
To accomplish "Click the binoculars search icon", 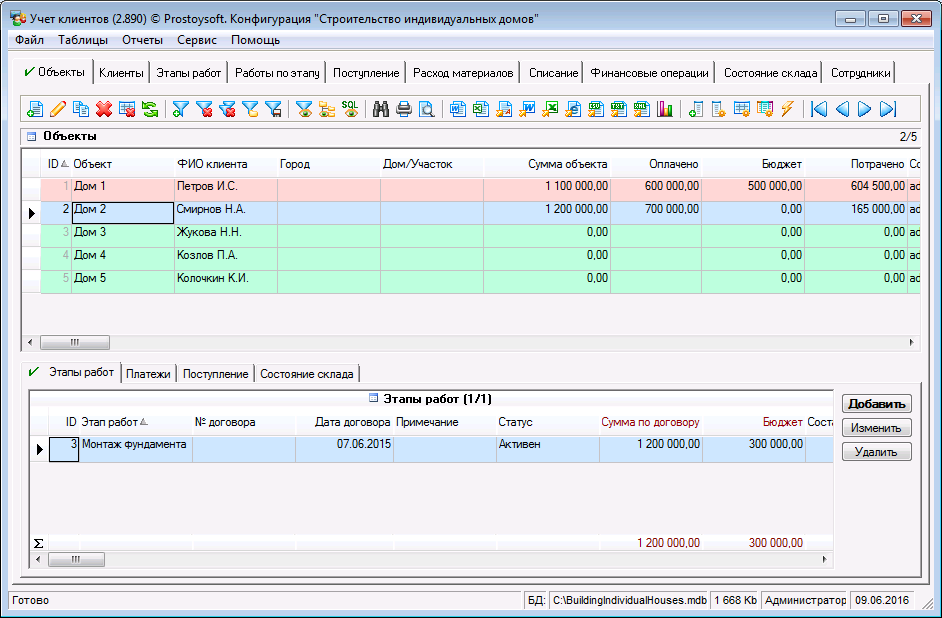I will (381, 109).
